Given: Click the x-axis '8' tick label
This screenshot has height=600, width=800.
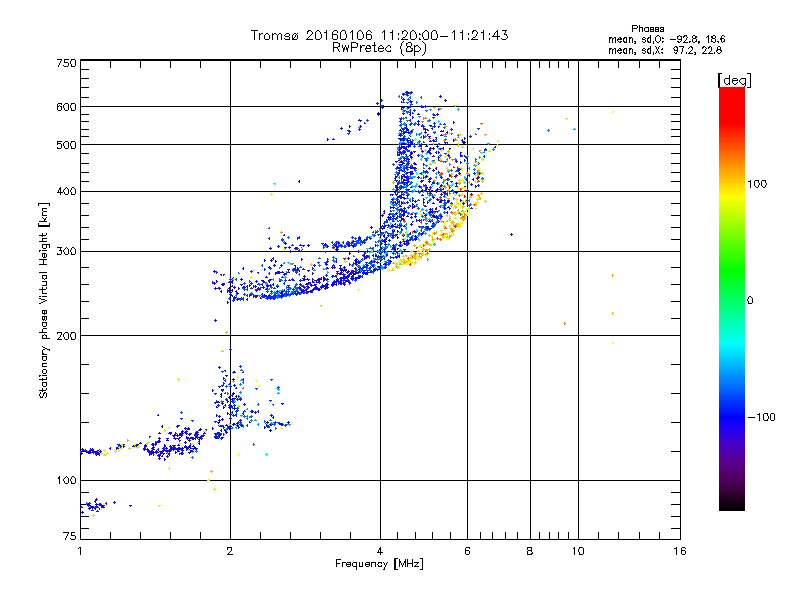Looking at the screenshot, I should point(530,551).
